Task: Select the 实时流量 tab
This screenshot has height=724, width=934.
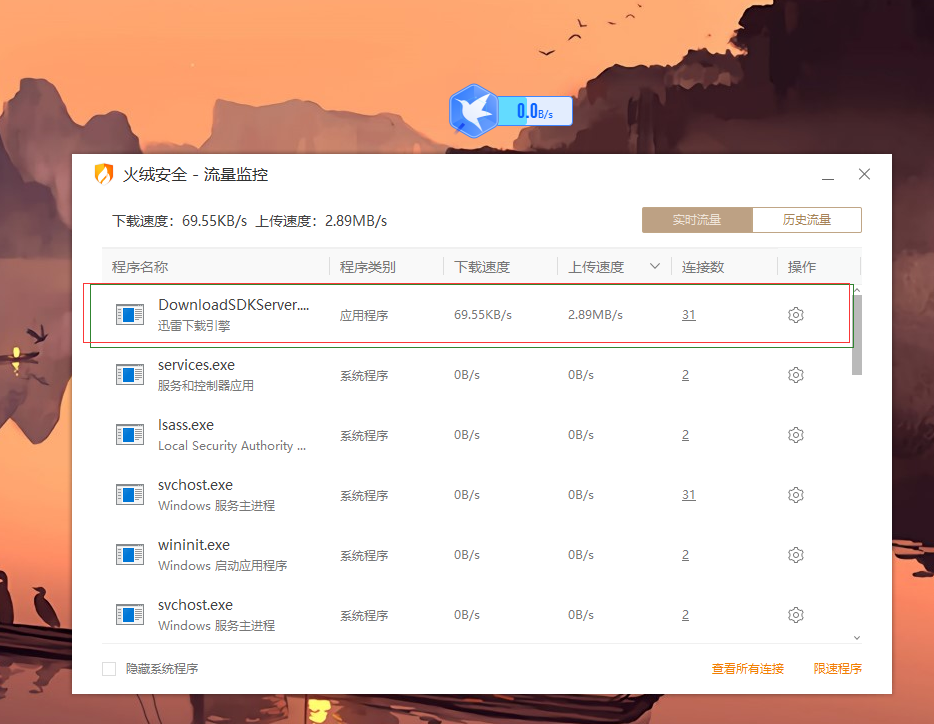Action: point(697,219)
